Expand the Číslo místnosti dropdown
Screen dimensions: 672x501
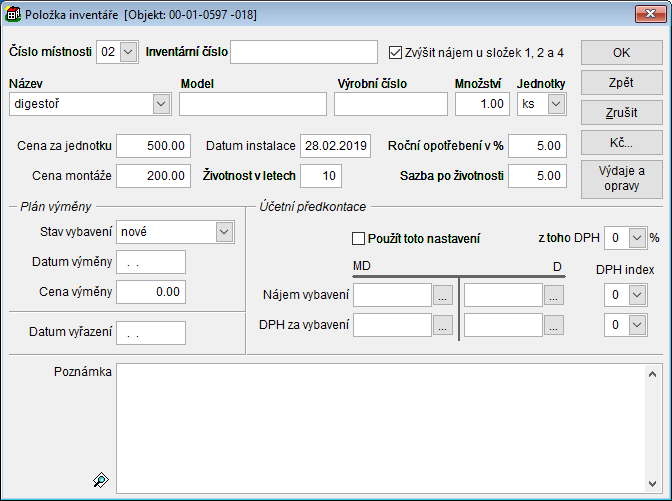pyautogui.click(x=128, y=53)
